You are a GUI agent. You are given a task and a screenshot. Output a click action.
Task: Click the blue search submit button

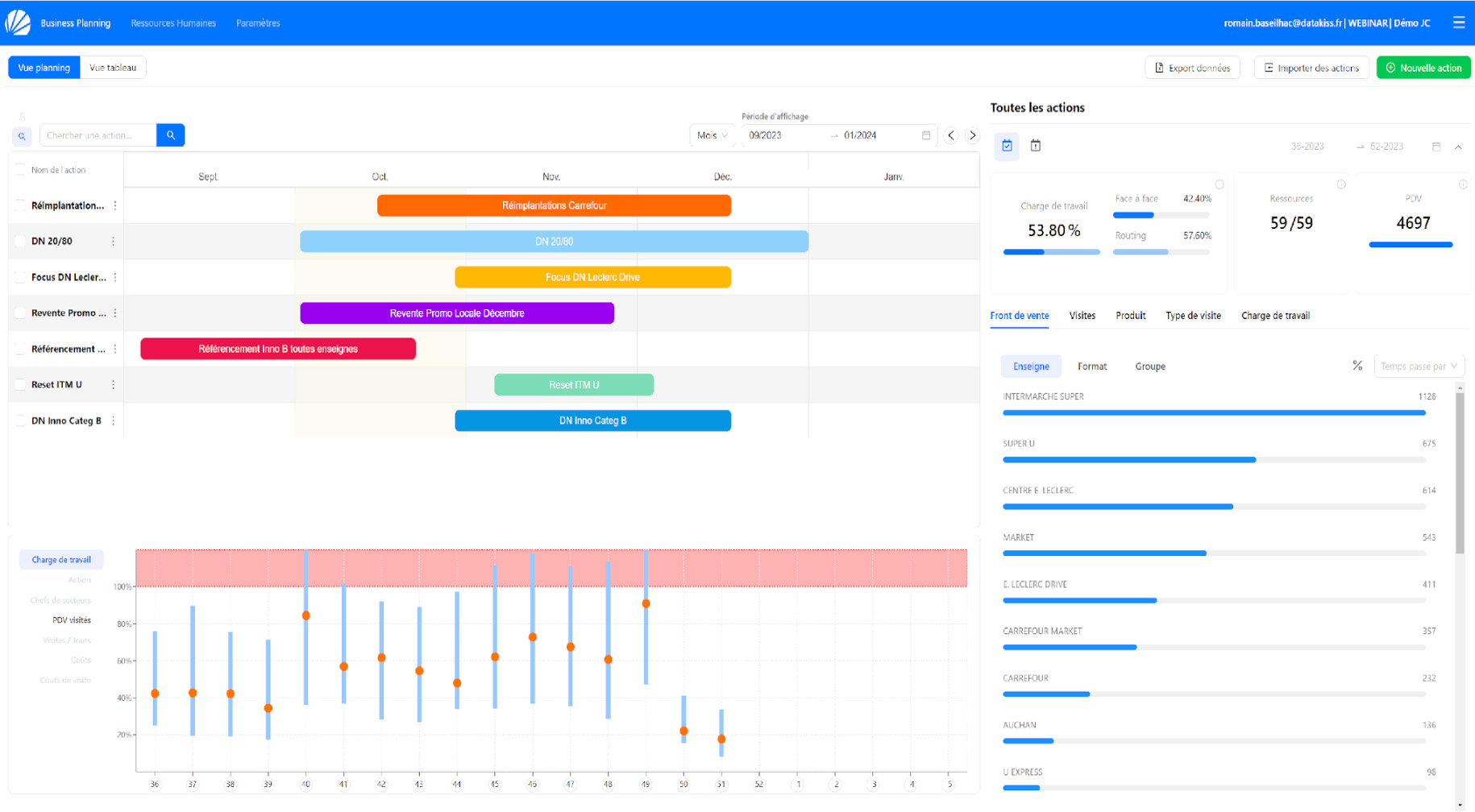click(171, 135)
